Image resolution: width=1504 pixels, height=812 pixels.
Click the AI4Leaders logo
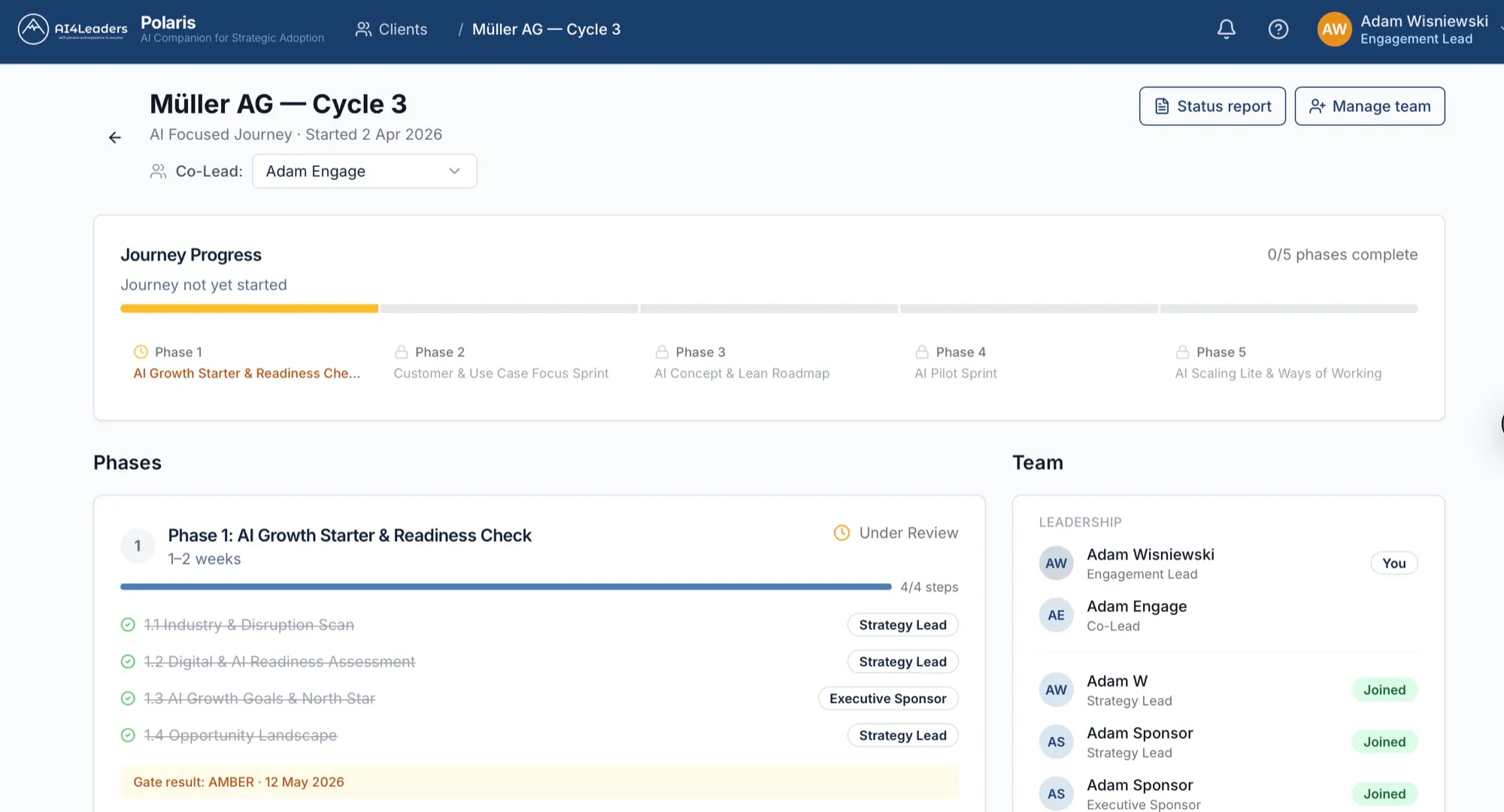click(x=73, y=29)
